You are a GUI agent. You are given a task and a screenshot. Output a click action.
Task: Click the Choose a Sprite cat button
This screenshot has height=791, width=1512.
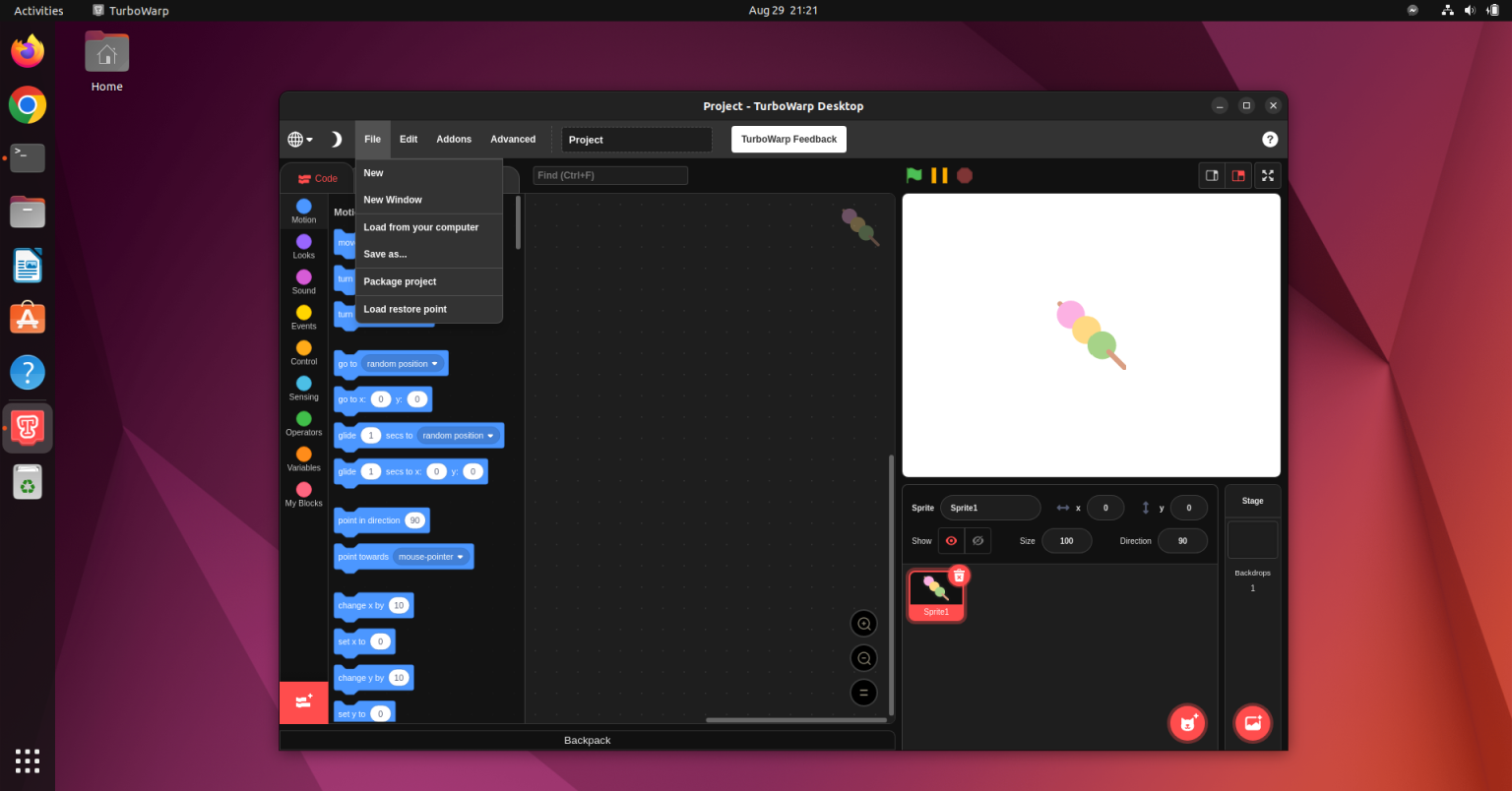(1187, 723)
